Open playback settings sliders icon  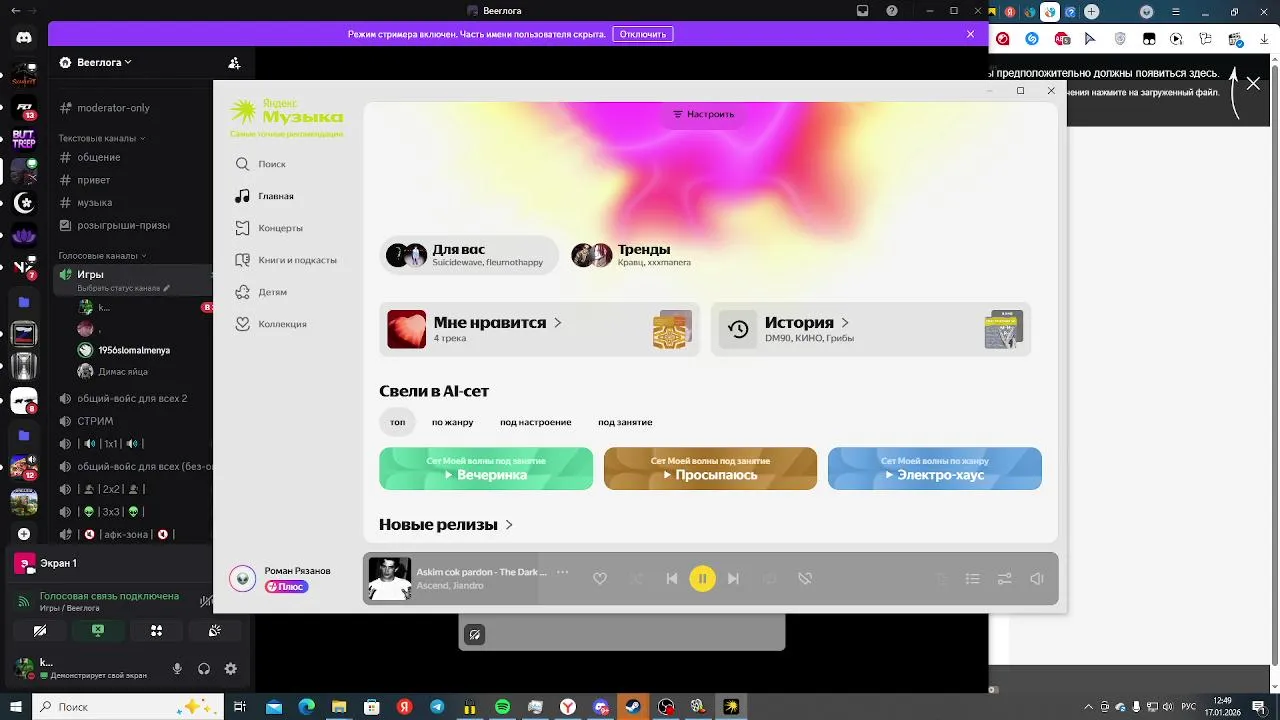[x=1004, y=578]
